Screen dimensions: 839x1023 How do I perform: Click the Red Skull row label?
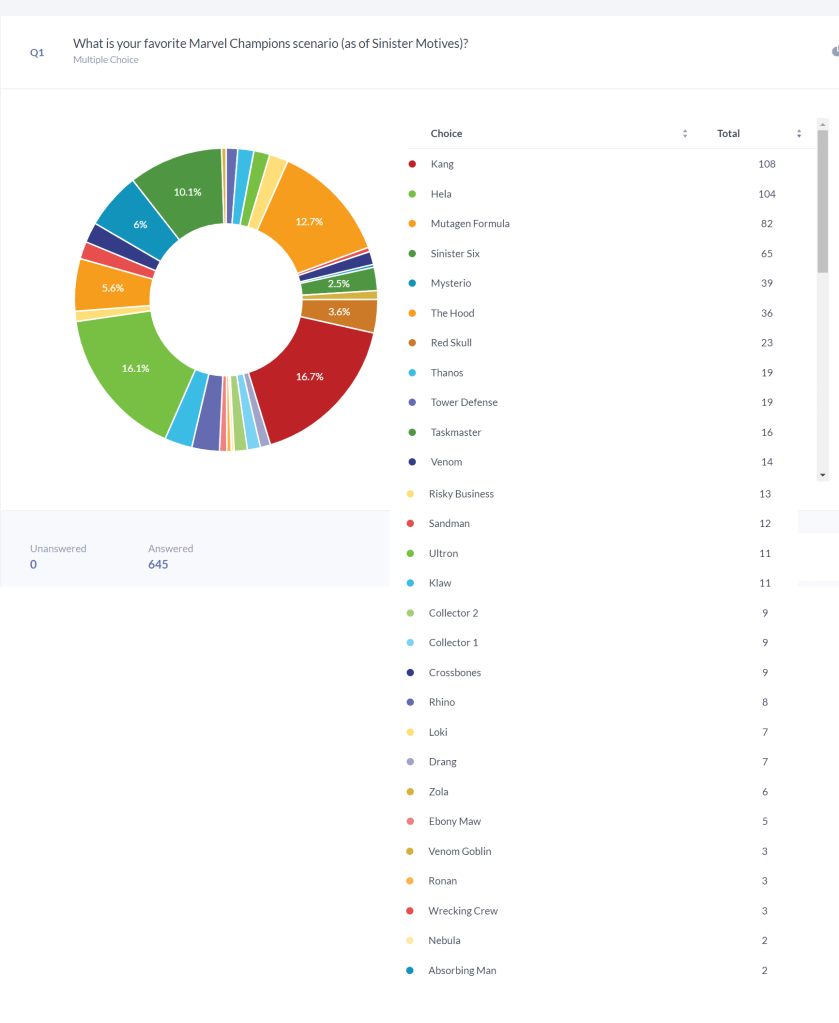pos(451,343)
